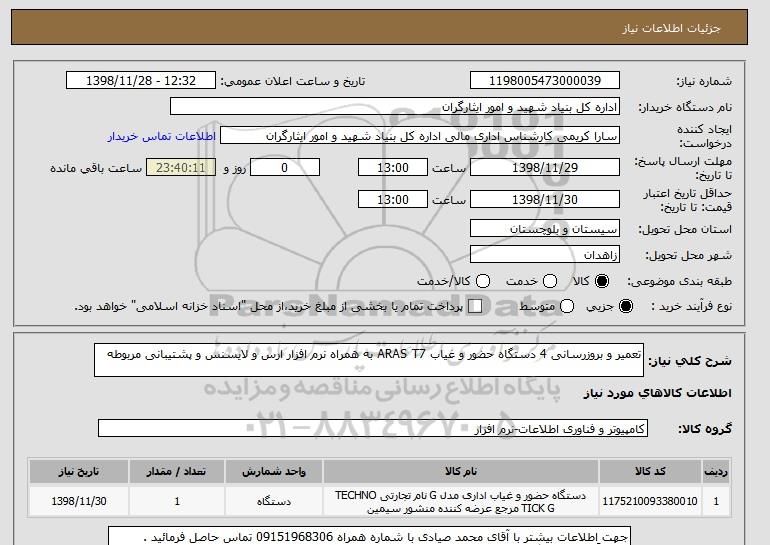Click the buyer organization name field
This screenshot has width=770, height=545.
[x=395, y=107]
